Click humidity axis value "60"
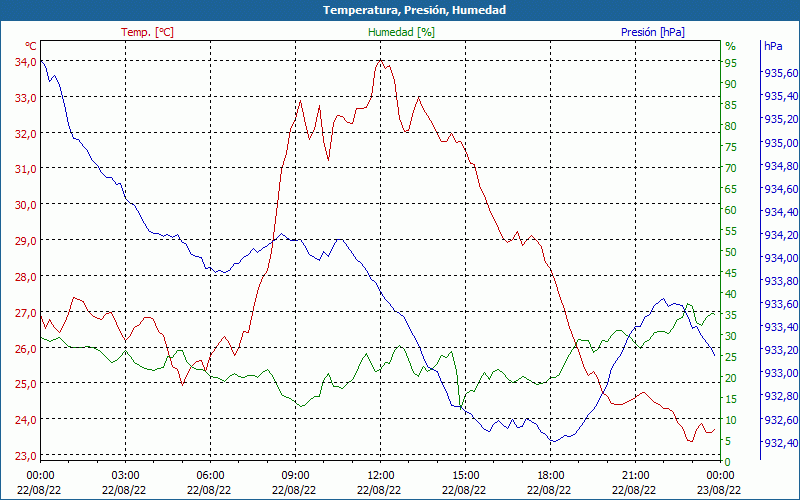The width and height of the screenshot is (800, 500). (731, 210)
